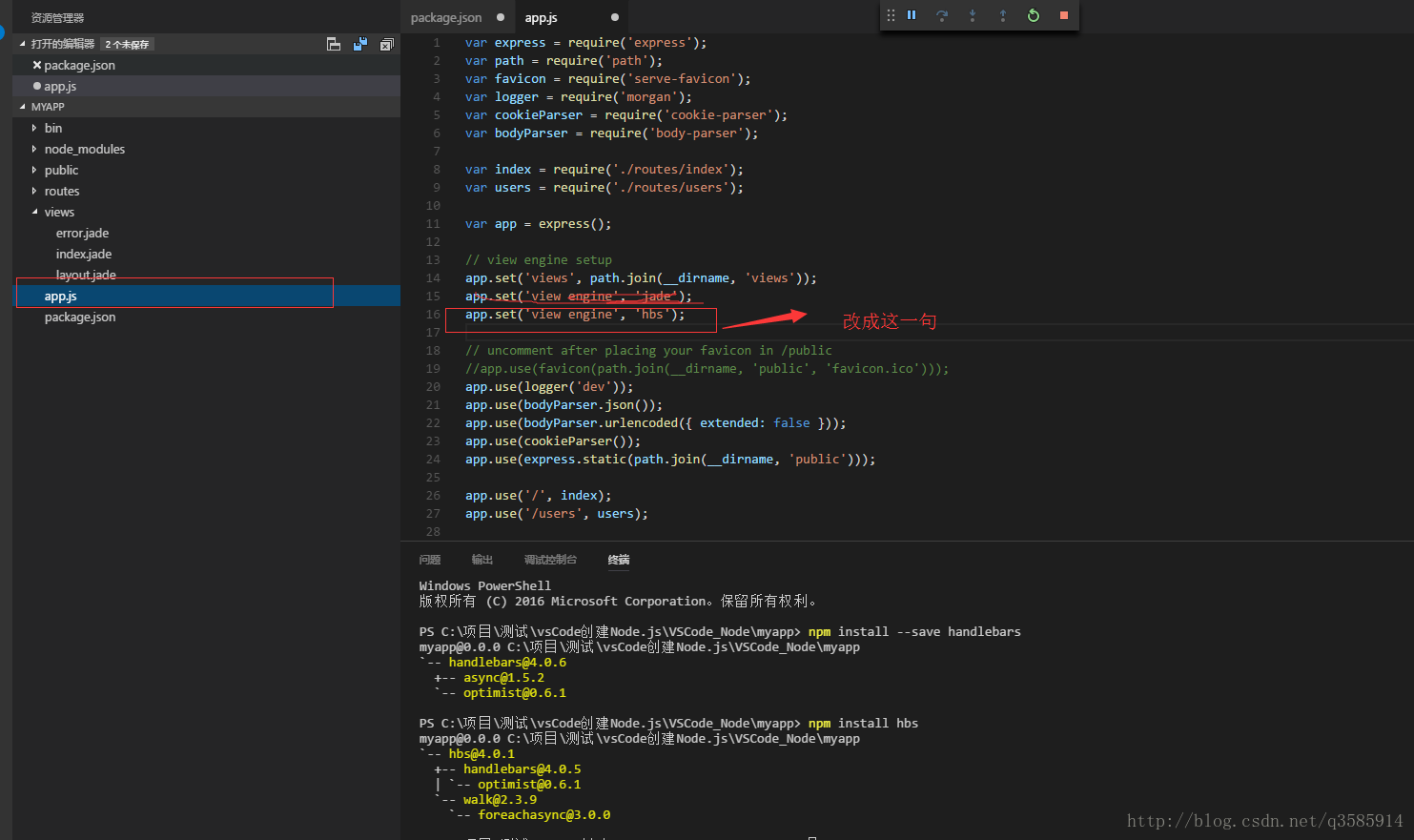Pause debugging in the debug toolbar

(912, 15)
